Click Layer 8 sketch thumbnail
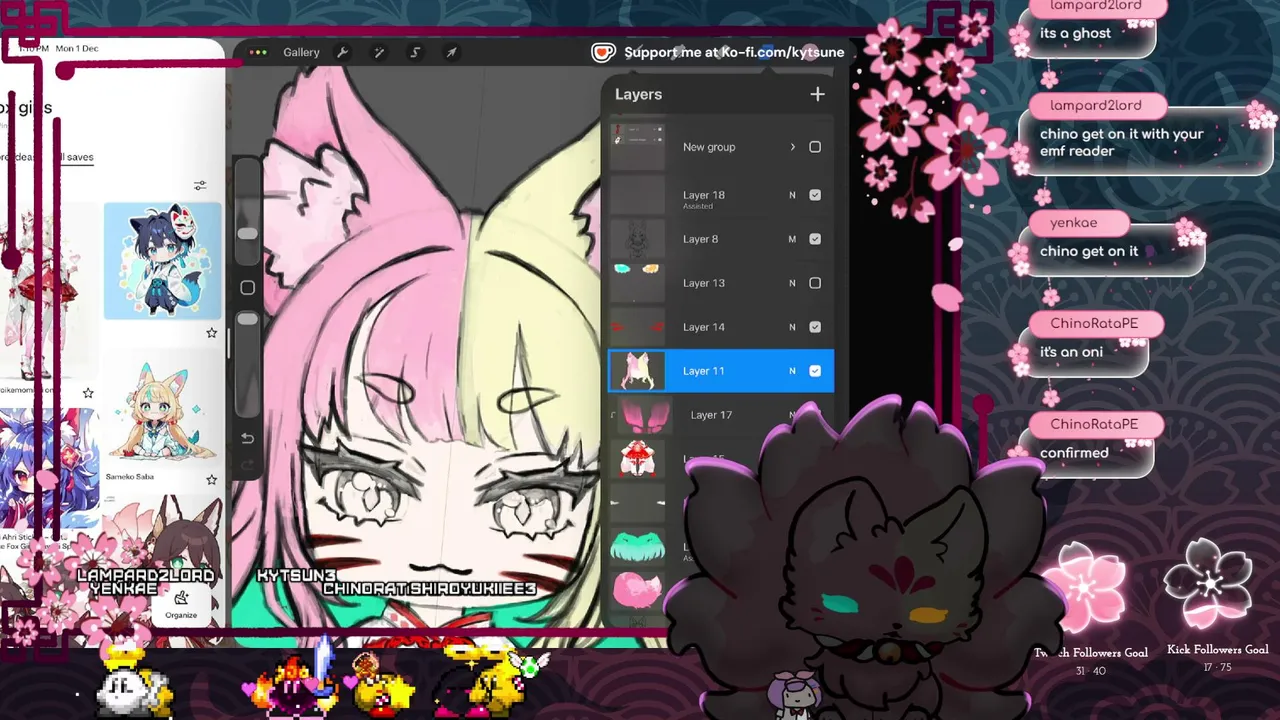 point(638,239)
